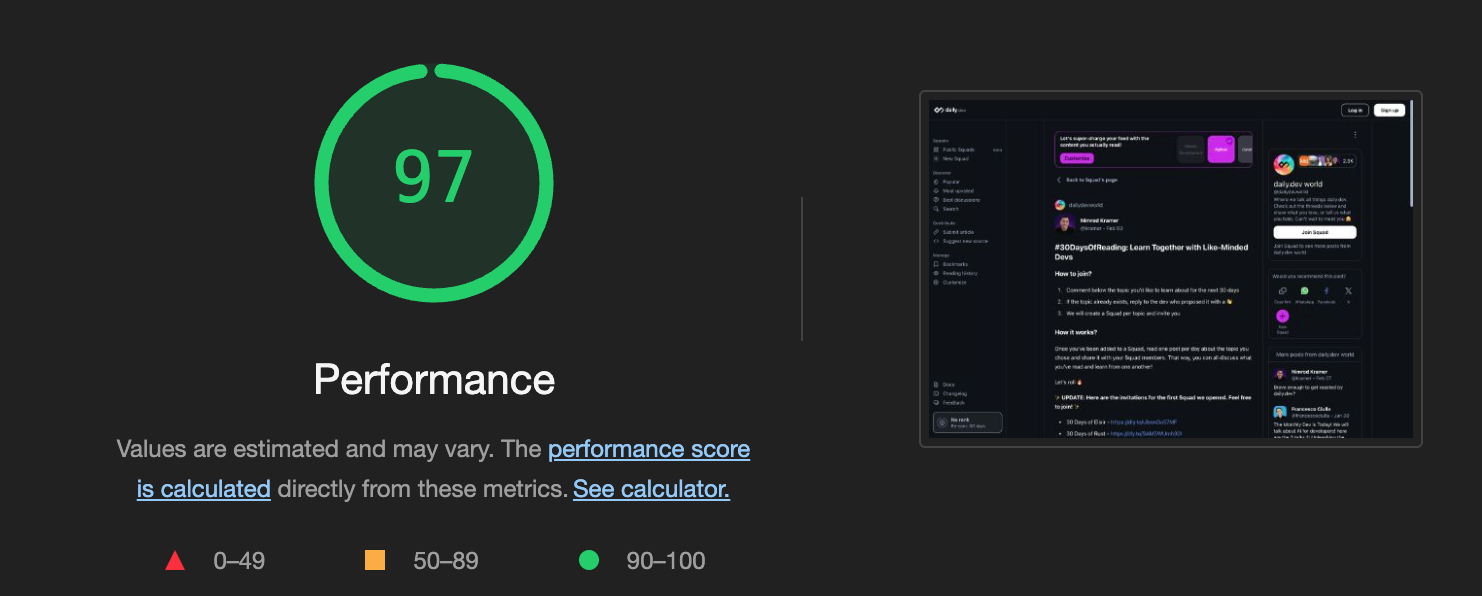Select Search in the Discover sidebar
This screenshot has width=1482, height=596.
coord(951,209)
